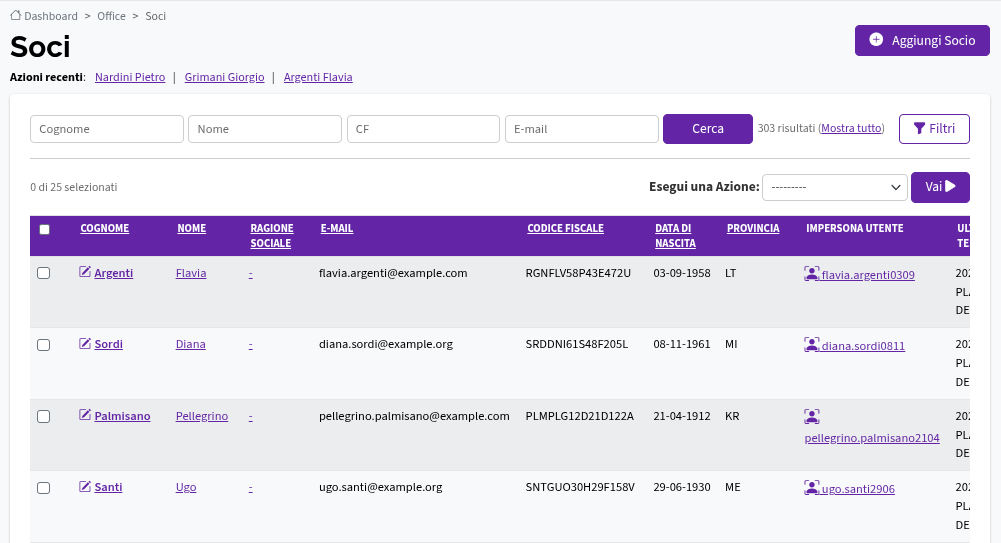Click the Cerca search button
This screenshot has width=1001, height=543.
pos(708,129)
